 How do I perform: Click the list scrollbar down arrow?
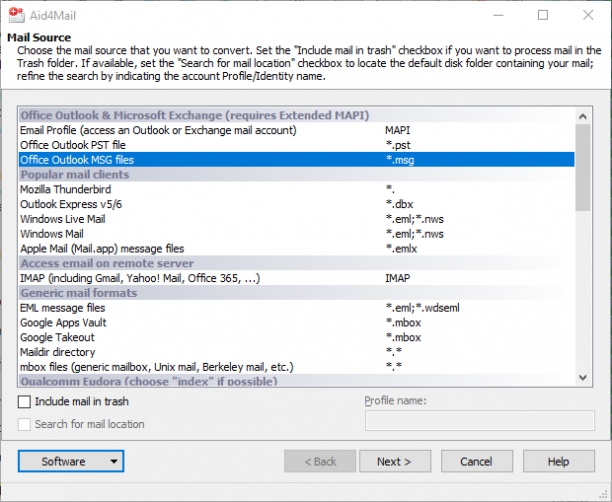(583, 377)
